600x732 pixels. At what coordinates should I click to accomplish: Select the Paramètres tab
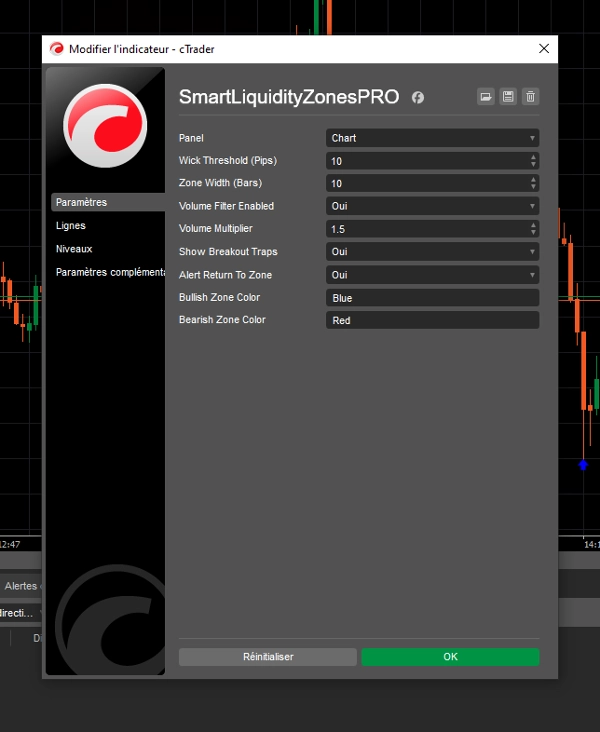108,202
